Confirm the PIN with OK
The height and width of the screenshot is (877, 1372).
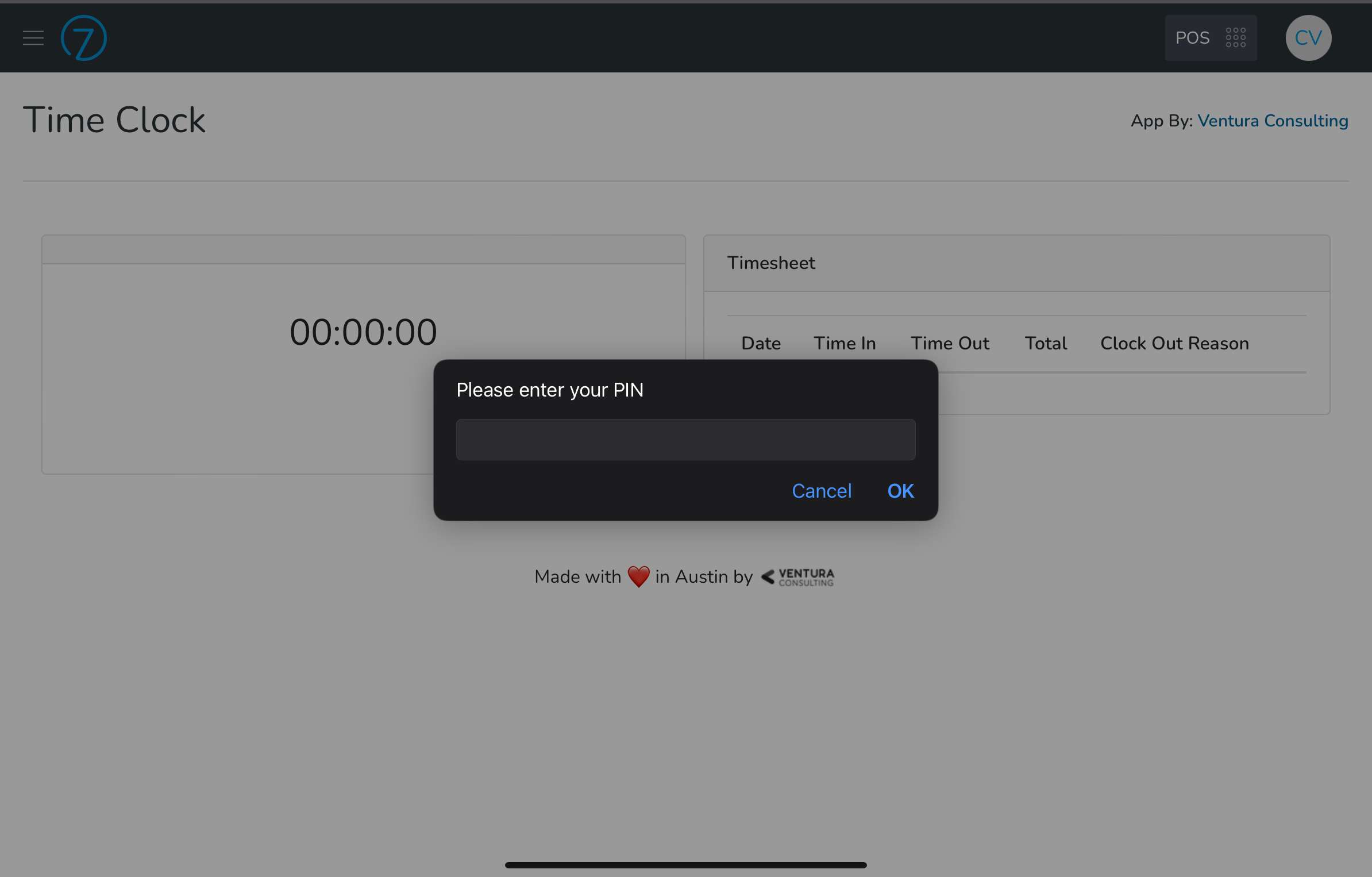(900, 491)
